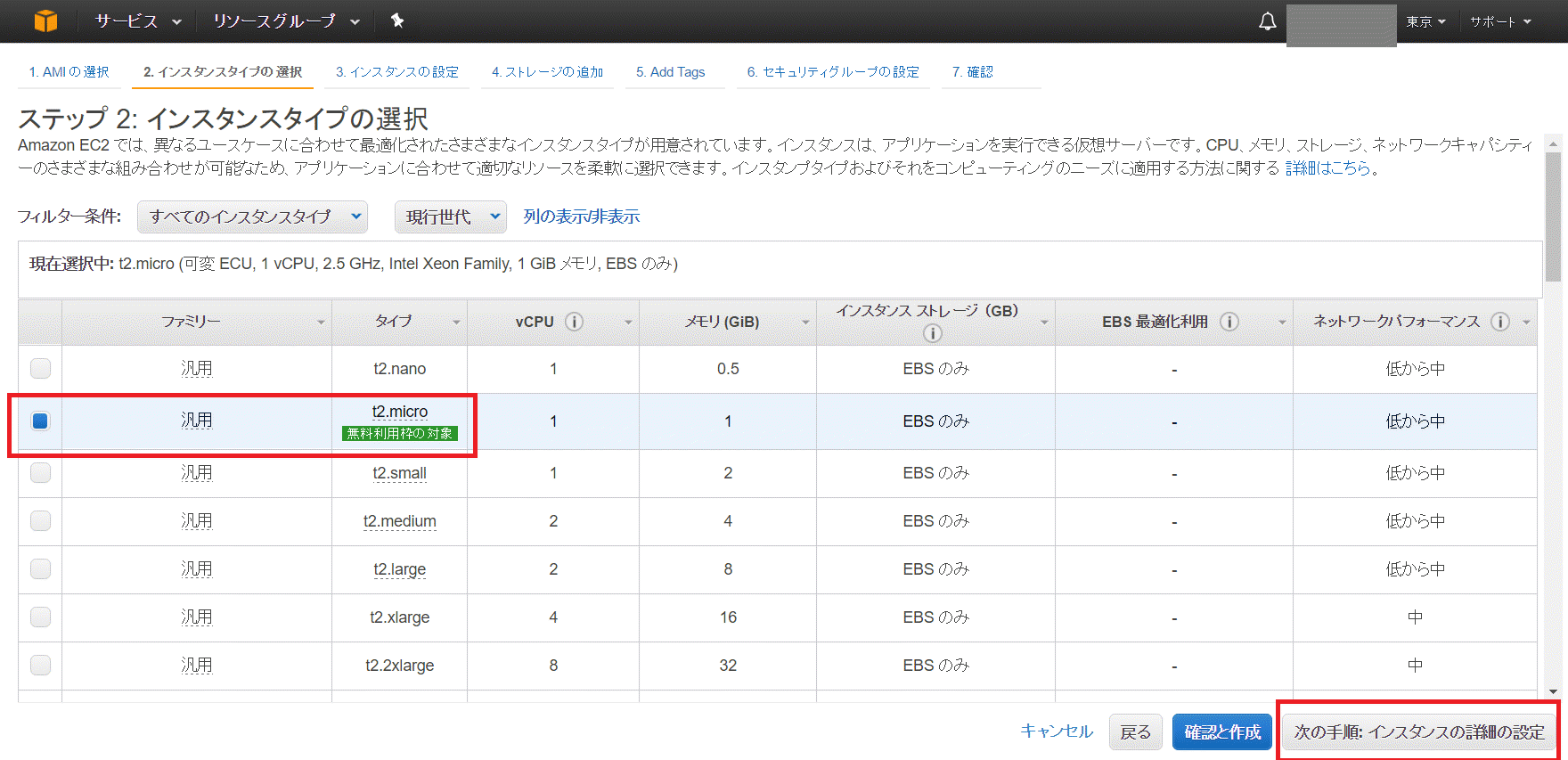Go to step 3 インスタンスの設定 tab
The width and height of the screenshot is (1568, 760).
(397, 71)
